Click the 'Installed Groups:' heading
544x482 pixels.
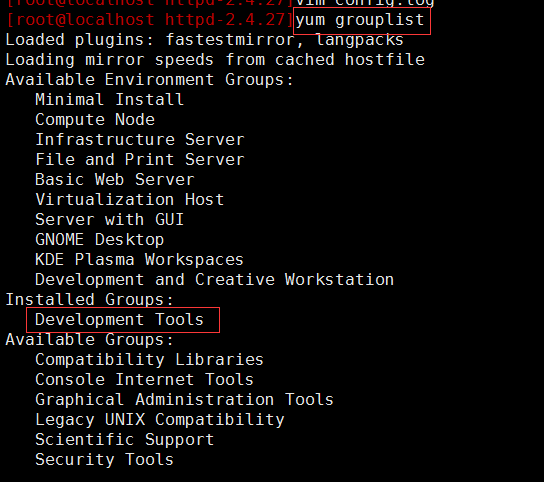tap(89, 299)
